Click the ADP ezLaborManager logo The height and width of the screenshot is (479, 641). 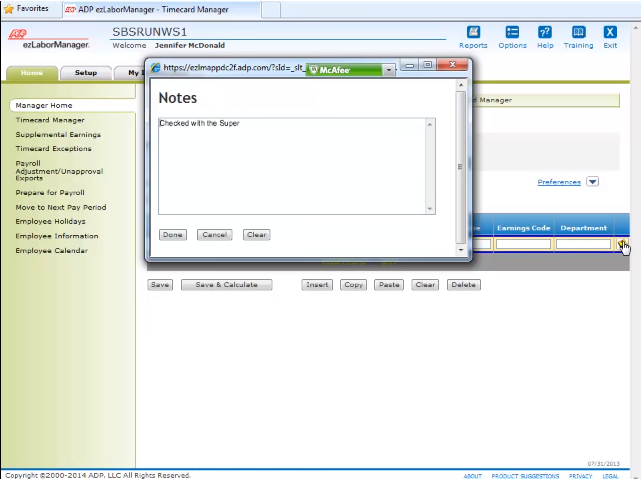(x=48, y=39)
